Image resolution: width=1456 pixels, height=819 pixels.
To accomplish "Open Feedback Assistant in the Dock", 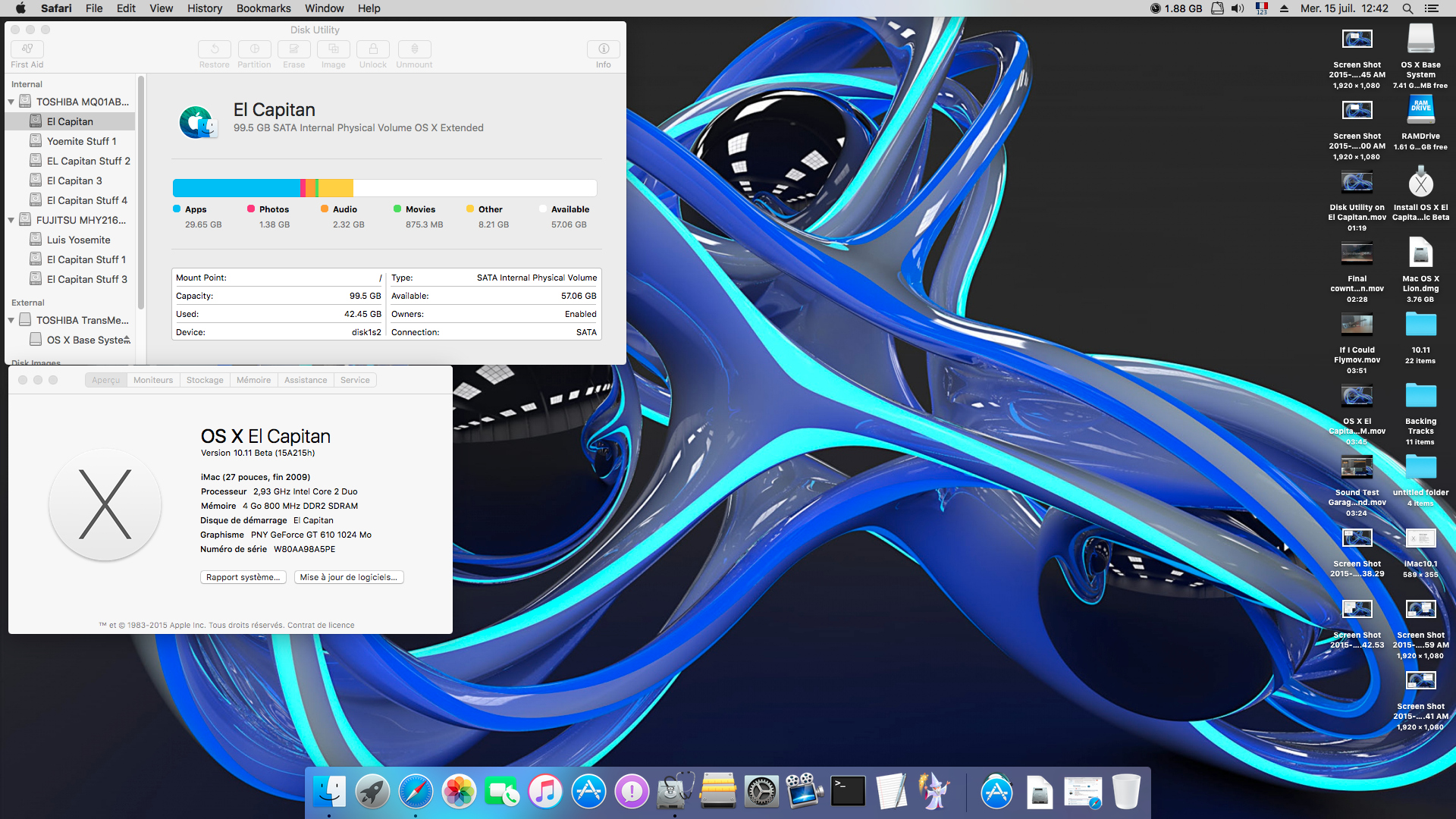I will click(x=632, y=792).
